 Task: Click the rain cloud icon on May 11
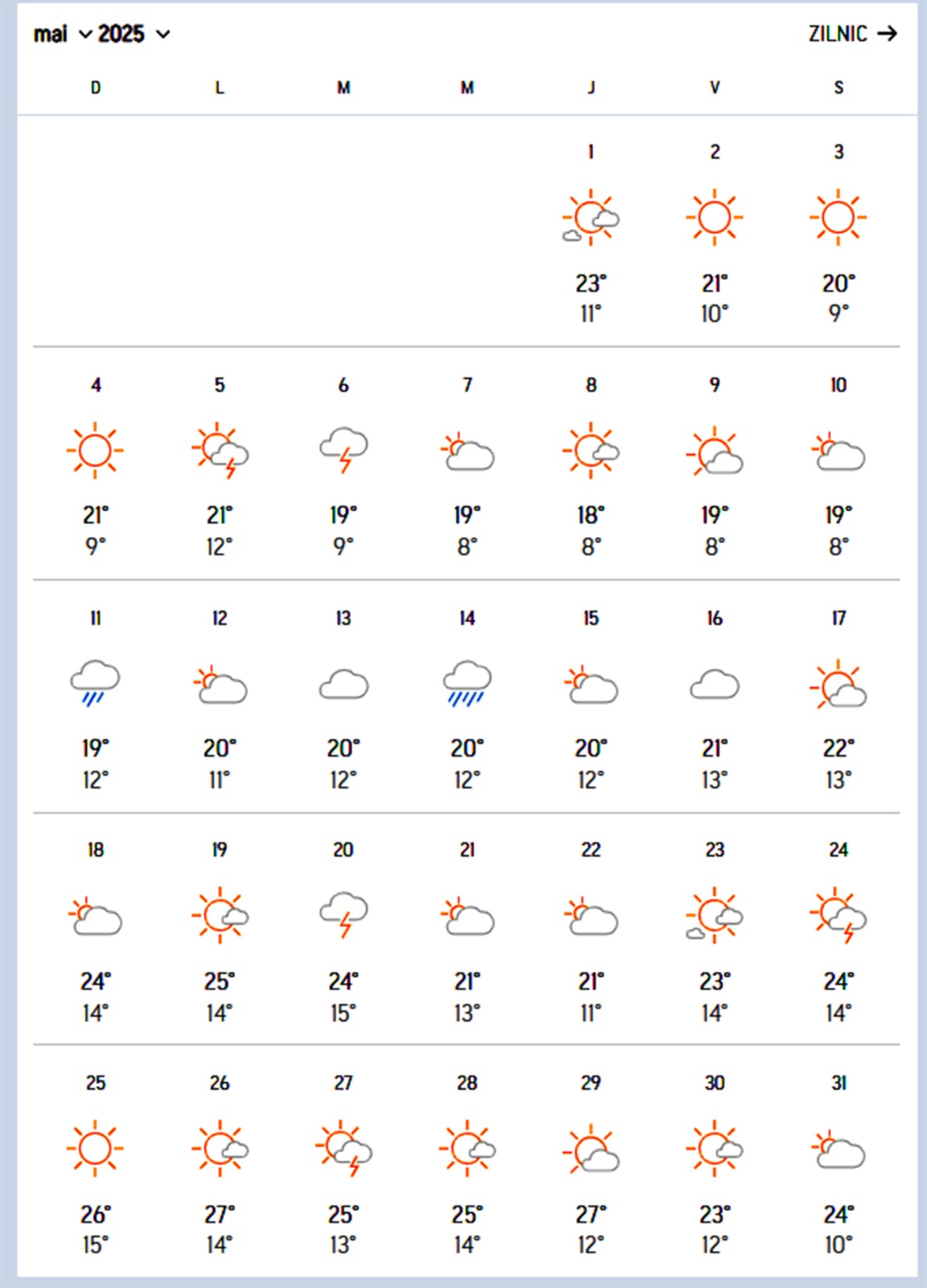(x=95, y=683)
